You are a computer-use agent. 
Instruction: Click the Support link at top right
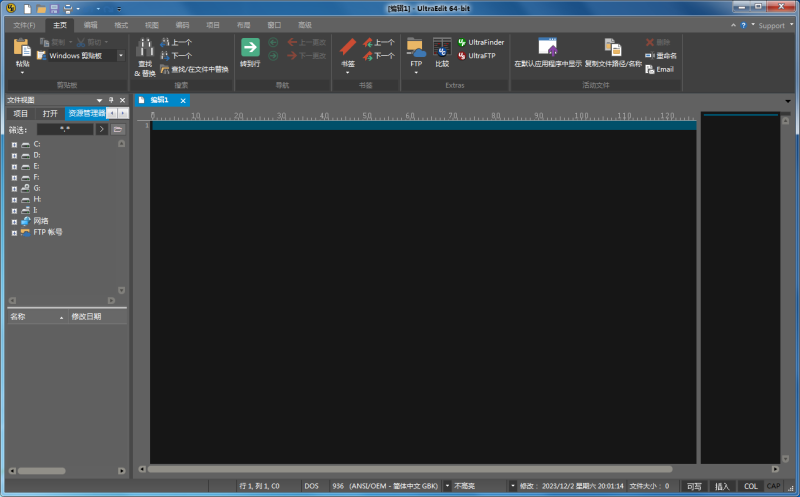(x=771, y=25)
